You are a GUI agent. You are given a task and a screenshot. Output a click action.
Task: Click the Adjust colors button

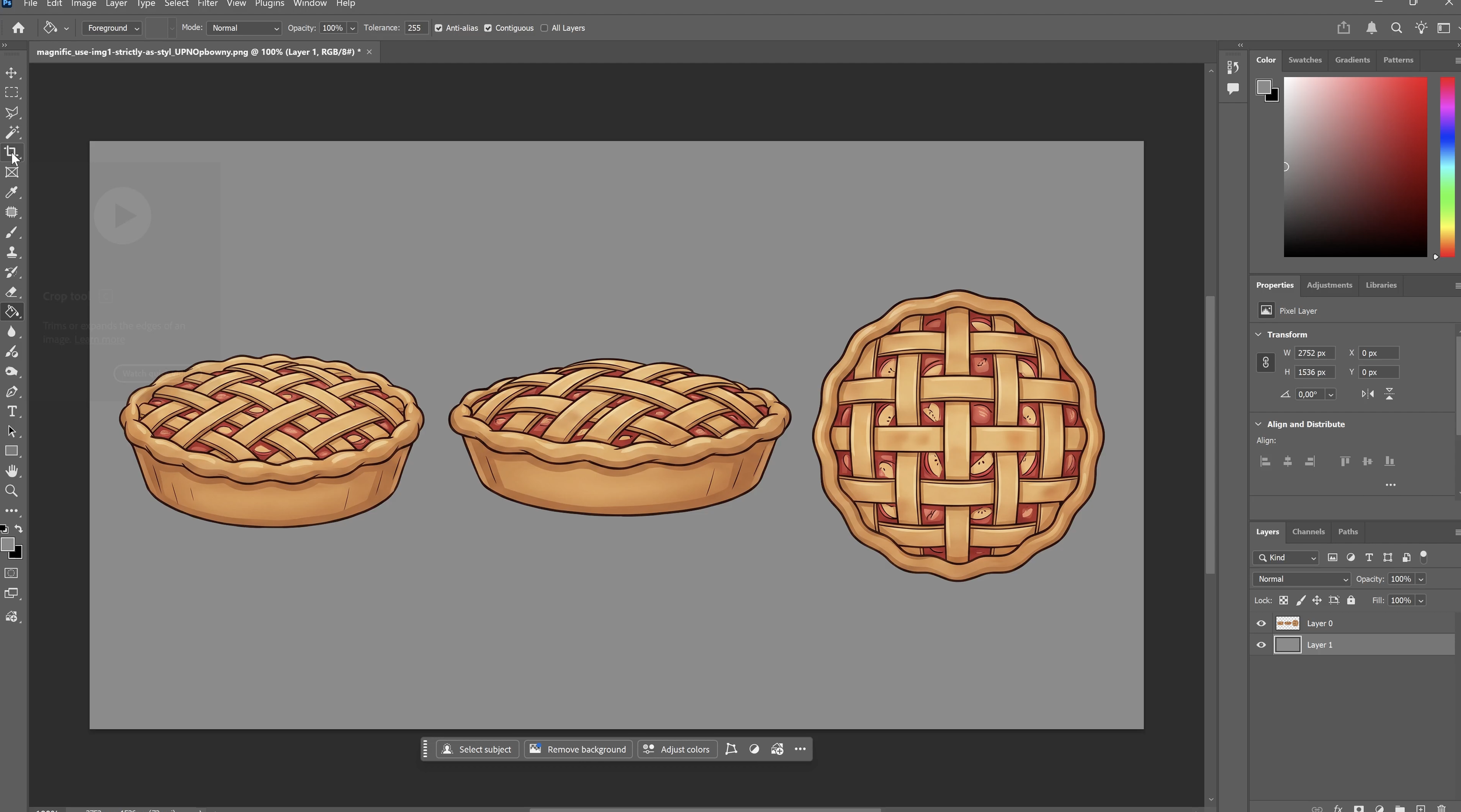(677, 749)
